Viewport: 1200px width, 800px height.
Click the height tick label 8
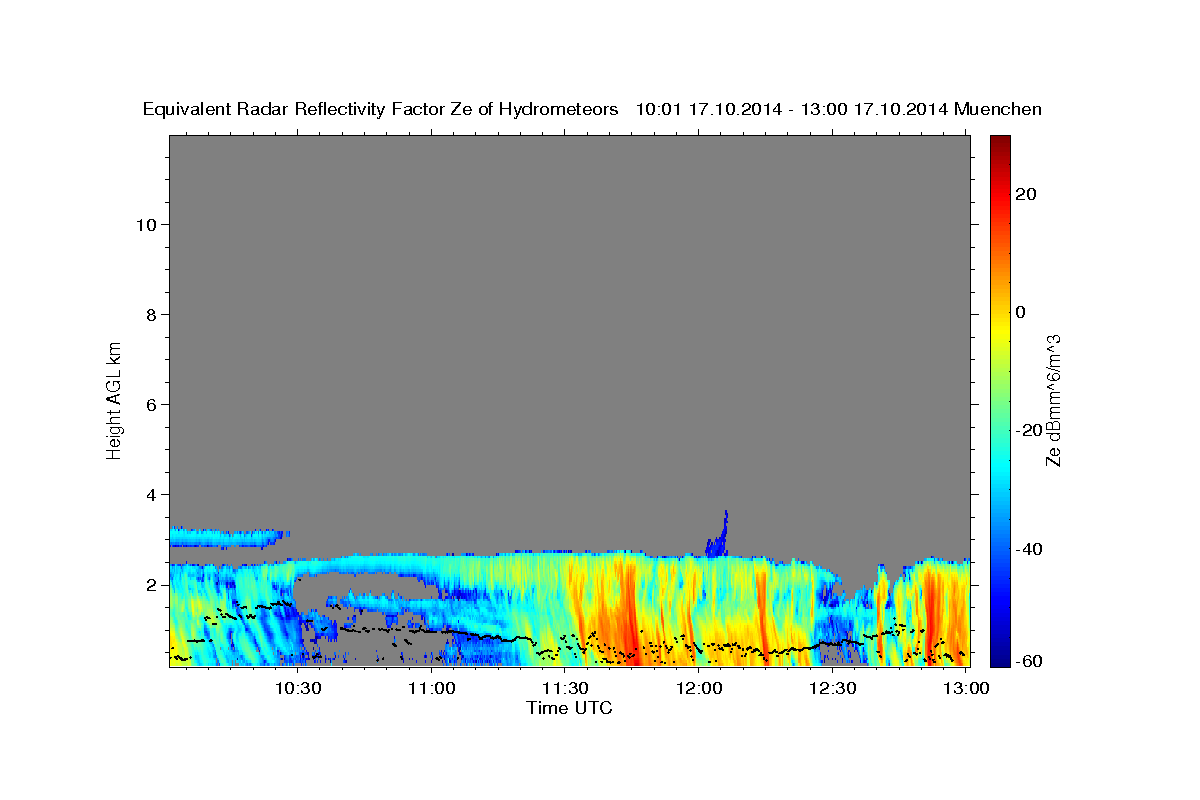151,314
